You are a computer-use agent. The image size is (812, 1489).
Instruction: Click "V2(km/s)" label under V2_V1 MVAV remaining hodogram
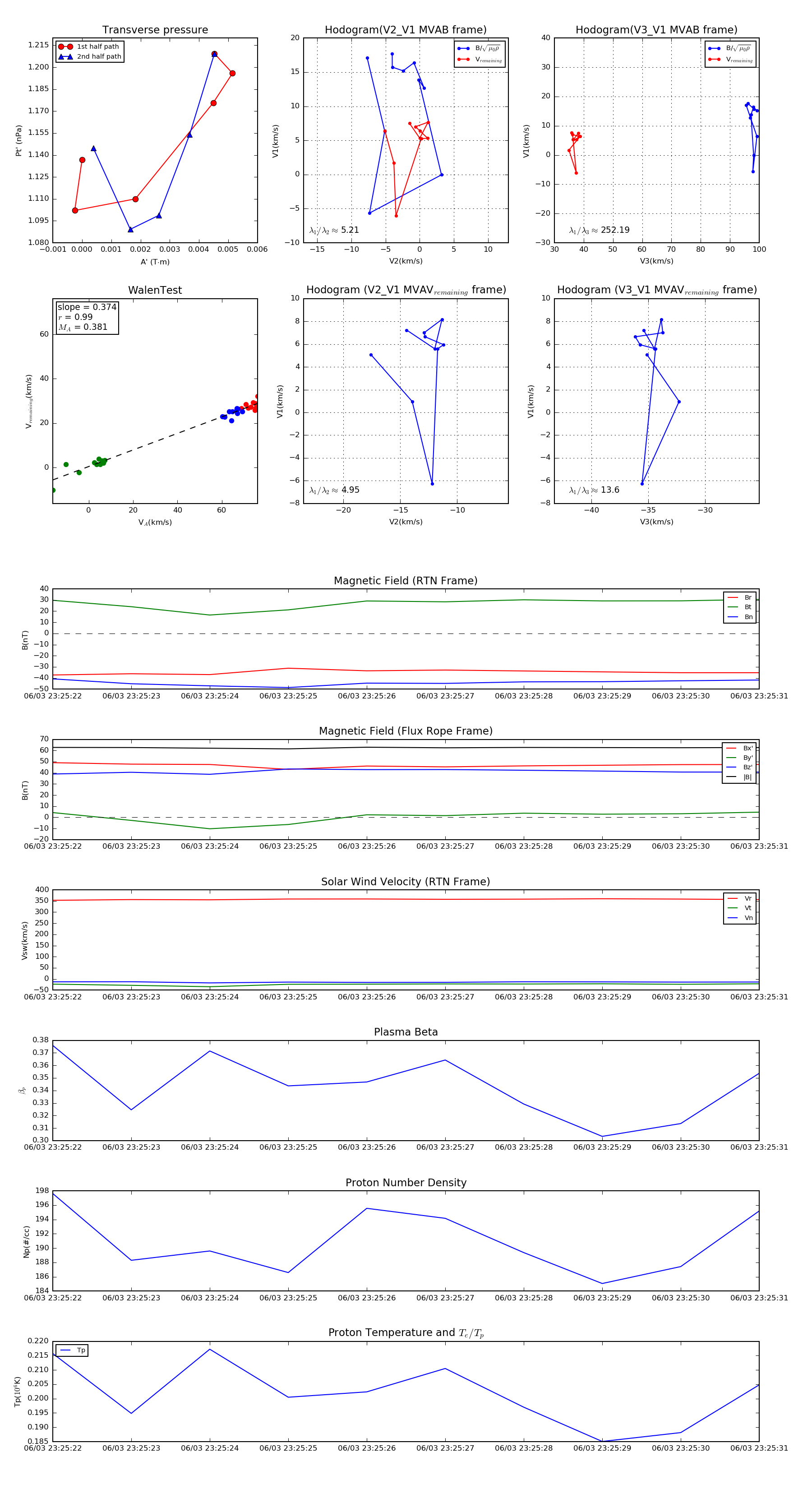click(x=406, y=522)
